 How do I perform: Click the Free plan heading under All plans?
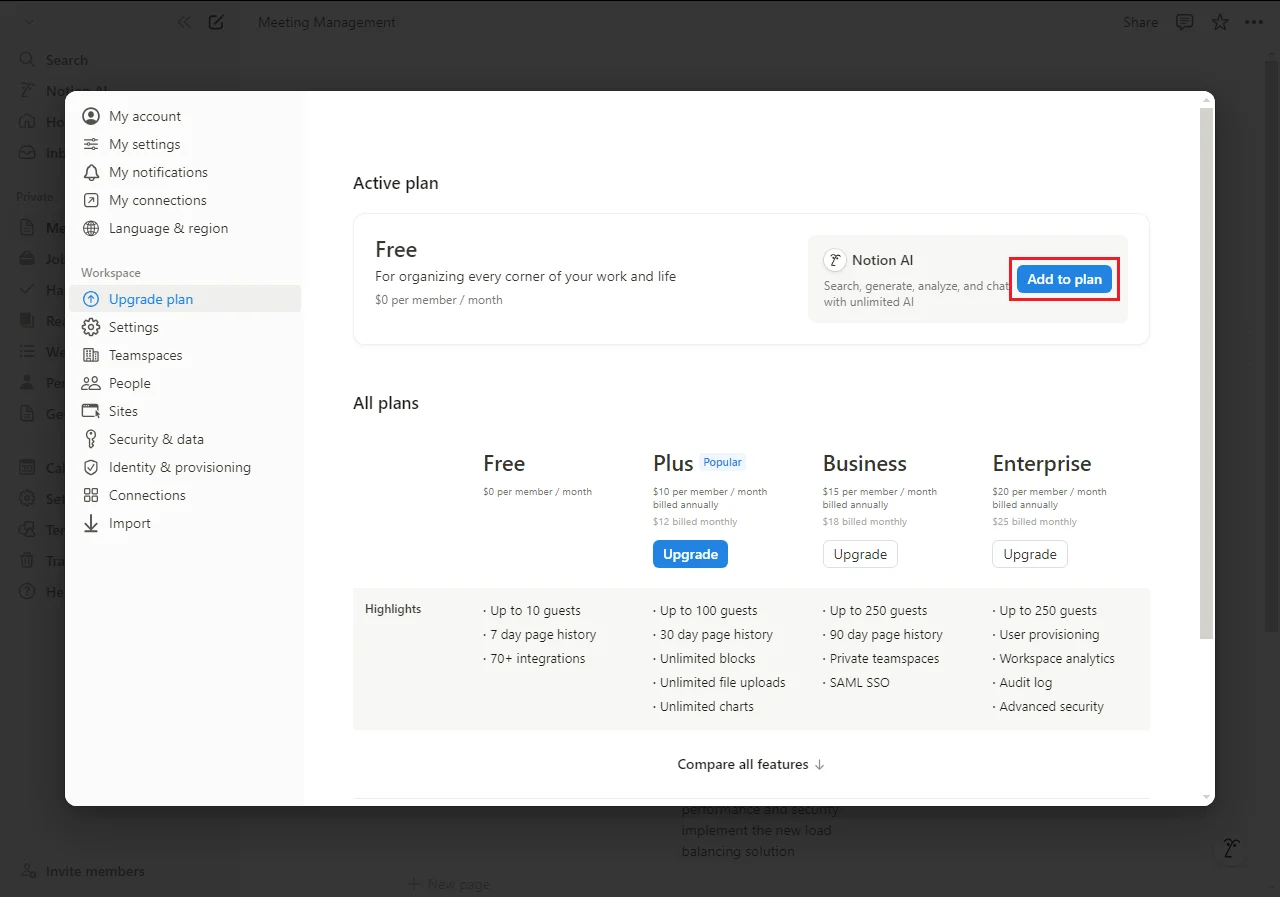click(x=504, y=463)
